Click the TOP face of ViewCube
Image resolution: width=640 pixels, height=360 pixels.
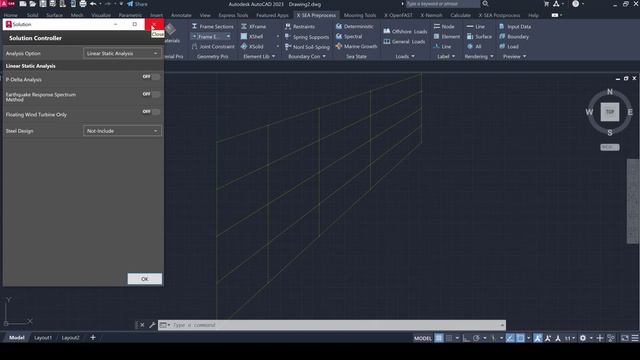click(610, 112)
